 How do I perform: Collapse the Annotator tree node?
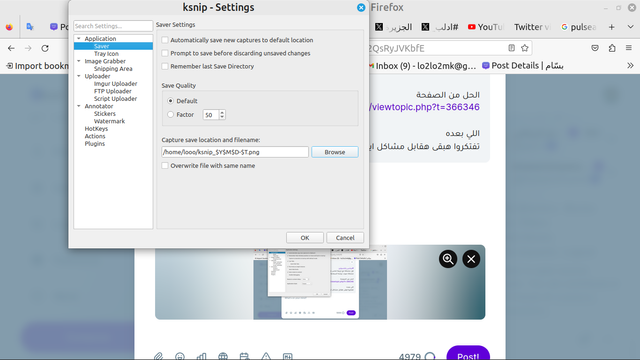click(79, 106)
